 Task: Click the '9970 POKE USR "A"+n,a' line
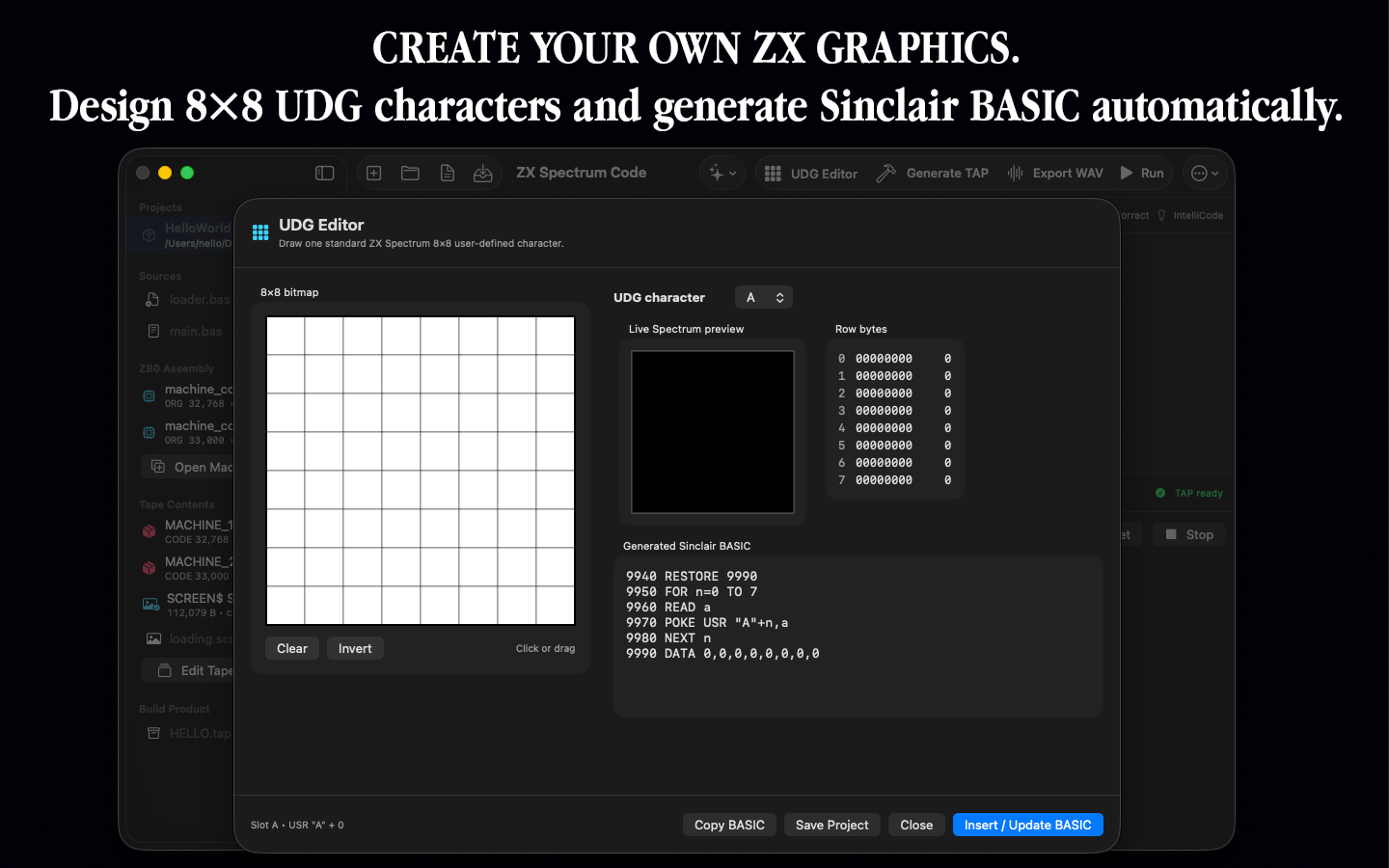point(707,623)
